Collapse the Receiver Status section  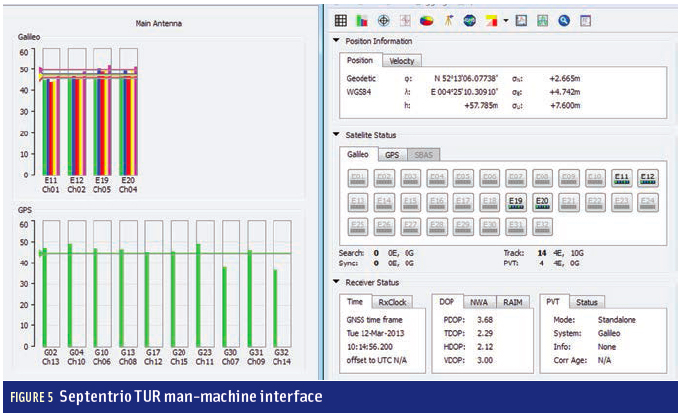tap(336, 282)
